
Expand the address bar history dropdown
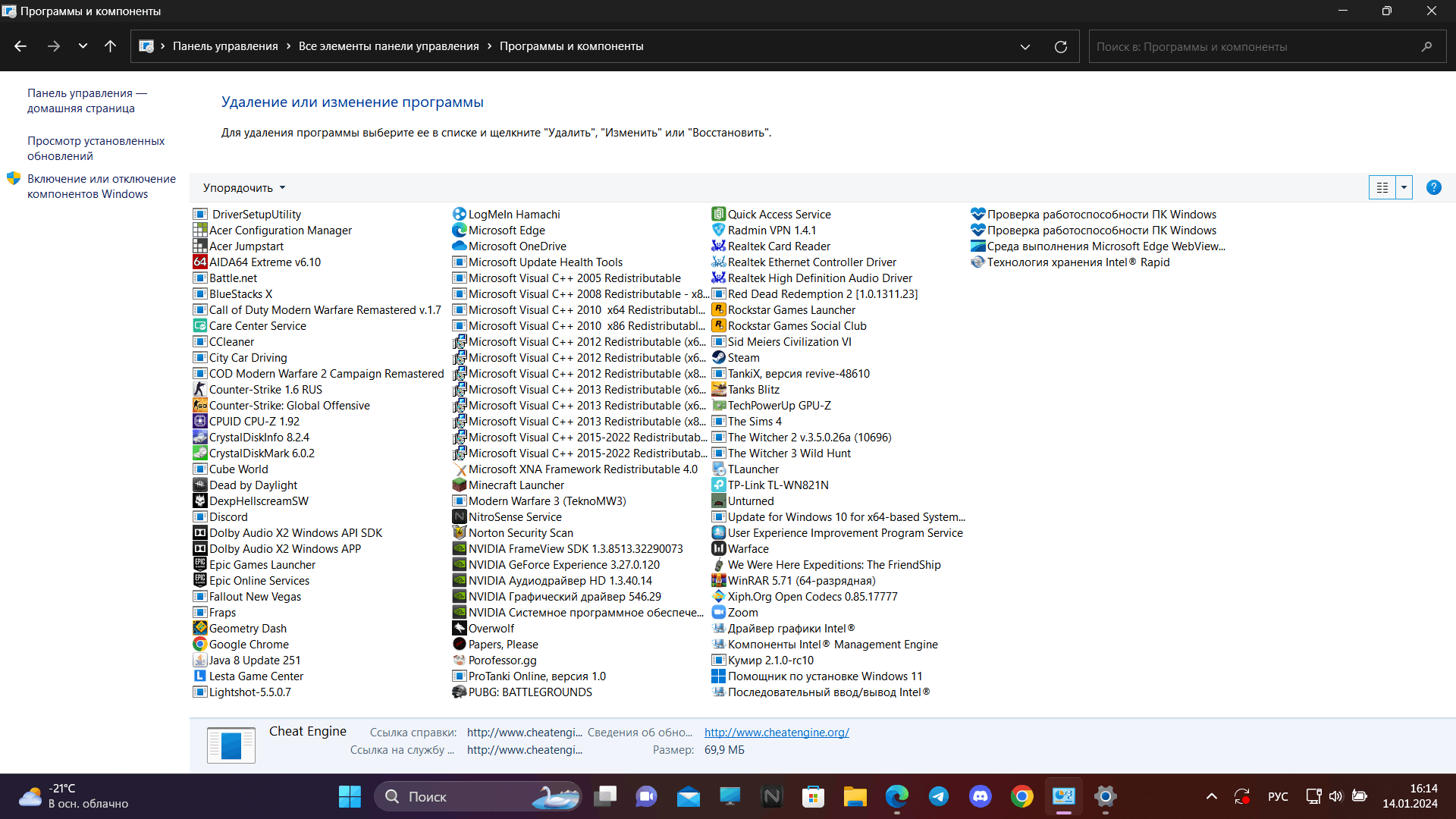[1025, 47]
